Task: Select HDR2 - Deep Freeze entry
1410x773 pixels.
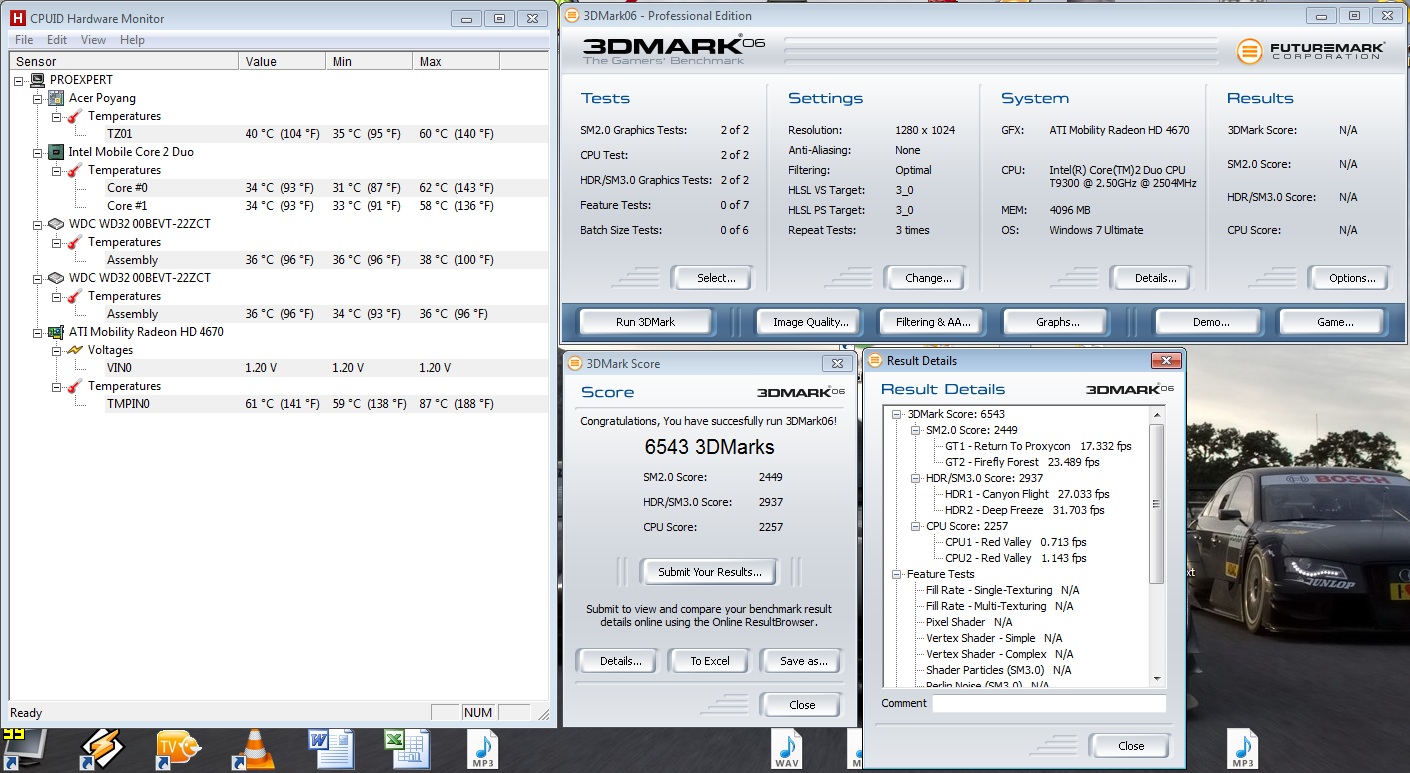Action: [1025, 510]
